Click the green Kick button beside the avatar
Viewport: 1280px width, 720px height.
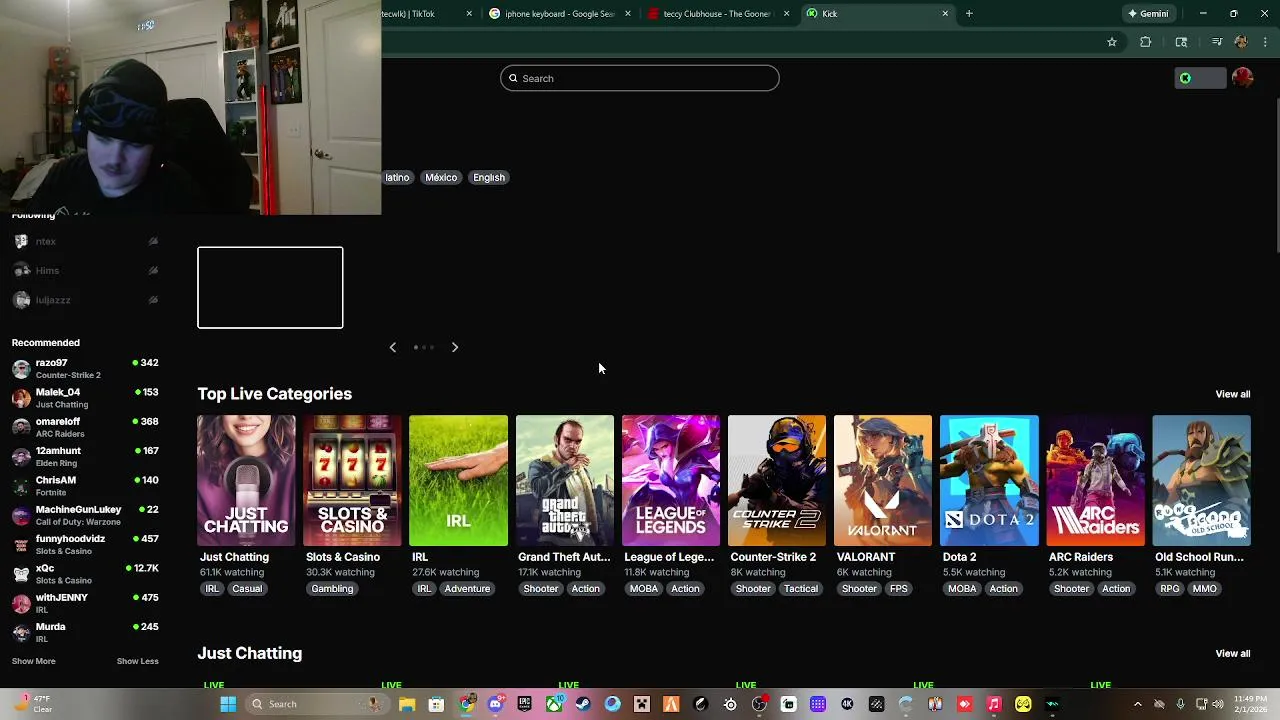pyautogui.click(x=1200, y=78)
